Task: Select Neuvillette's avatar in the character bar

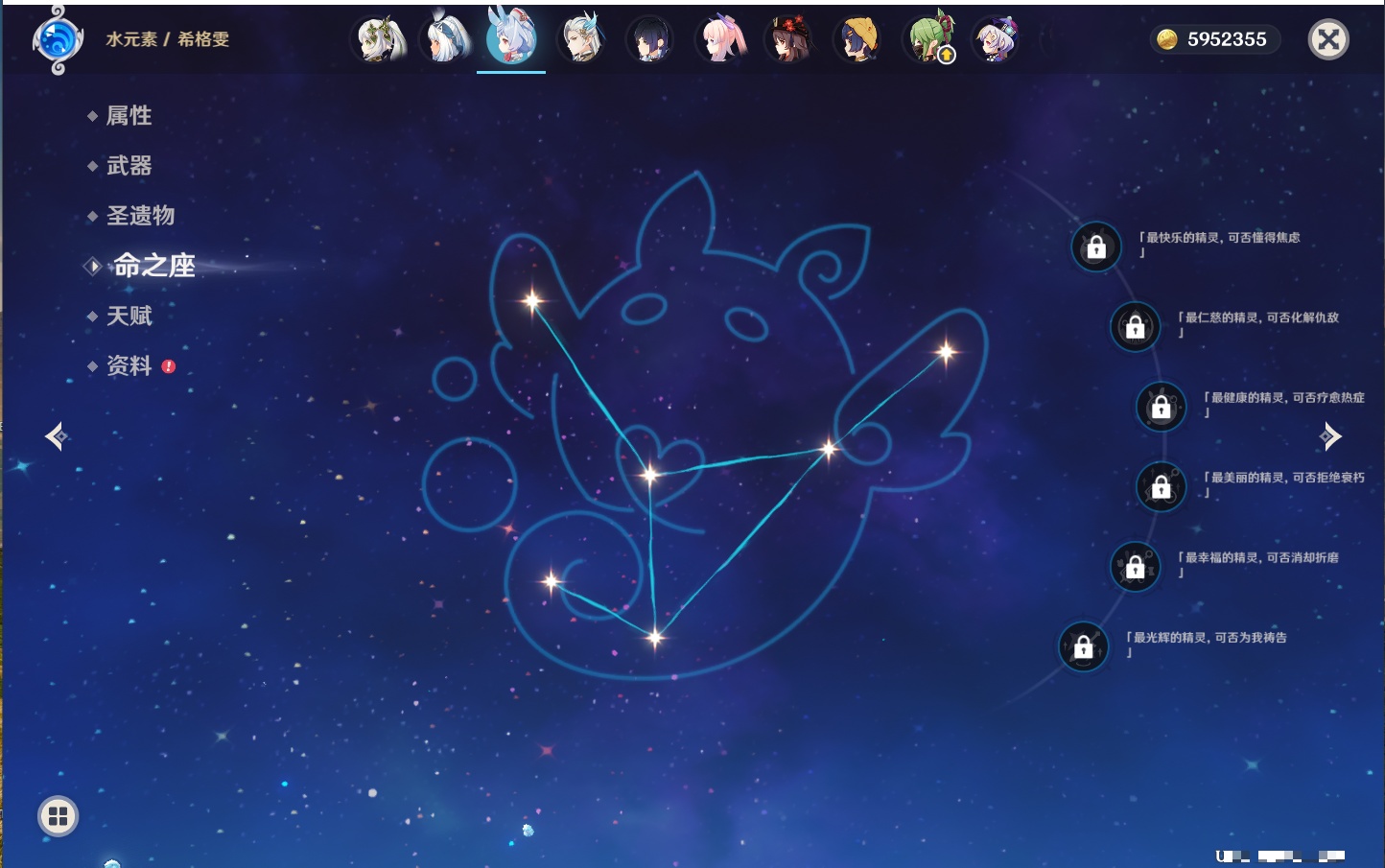Action: [582, 39]
